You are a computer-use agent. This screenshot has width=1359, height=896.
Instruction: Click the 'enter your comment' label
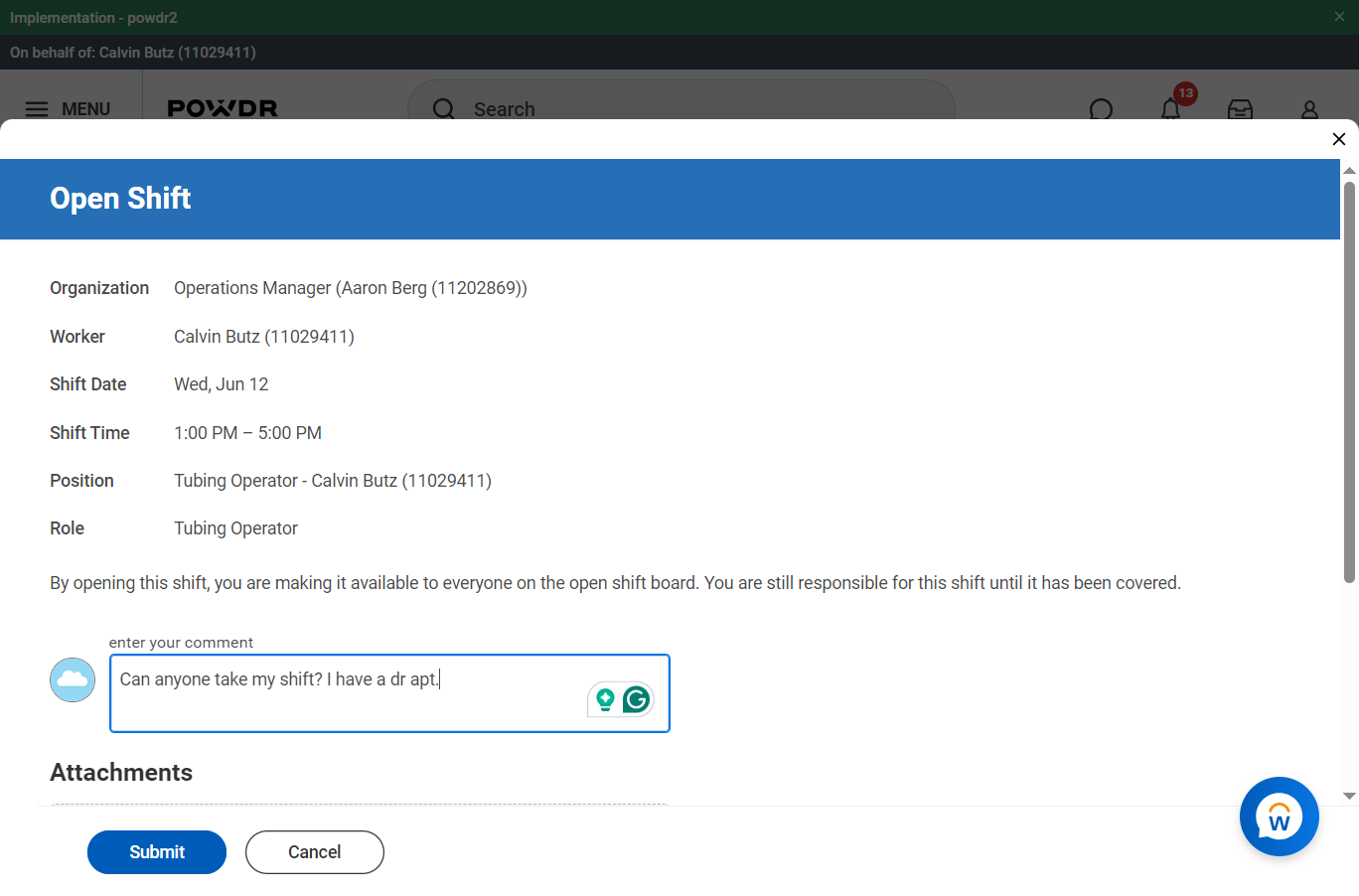tap(181, 643)
